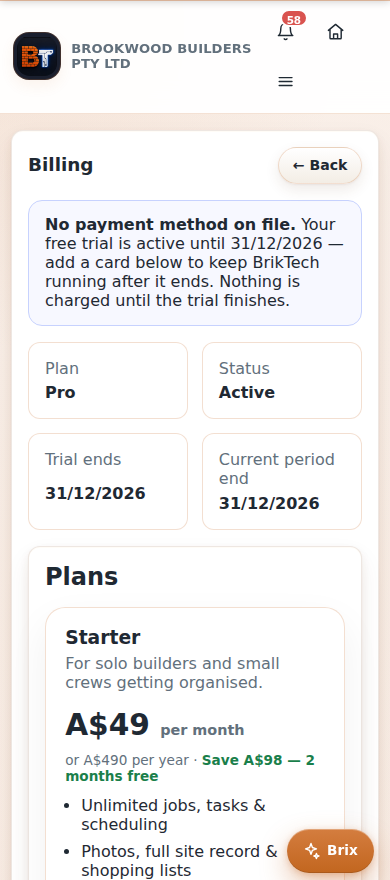Viewport: 390px width, 880px height.
Task: Select the Status Active card
Action: pyautogui.click(x=282, y=381)
